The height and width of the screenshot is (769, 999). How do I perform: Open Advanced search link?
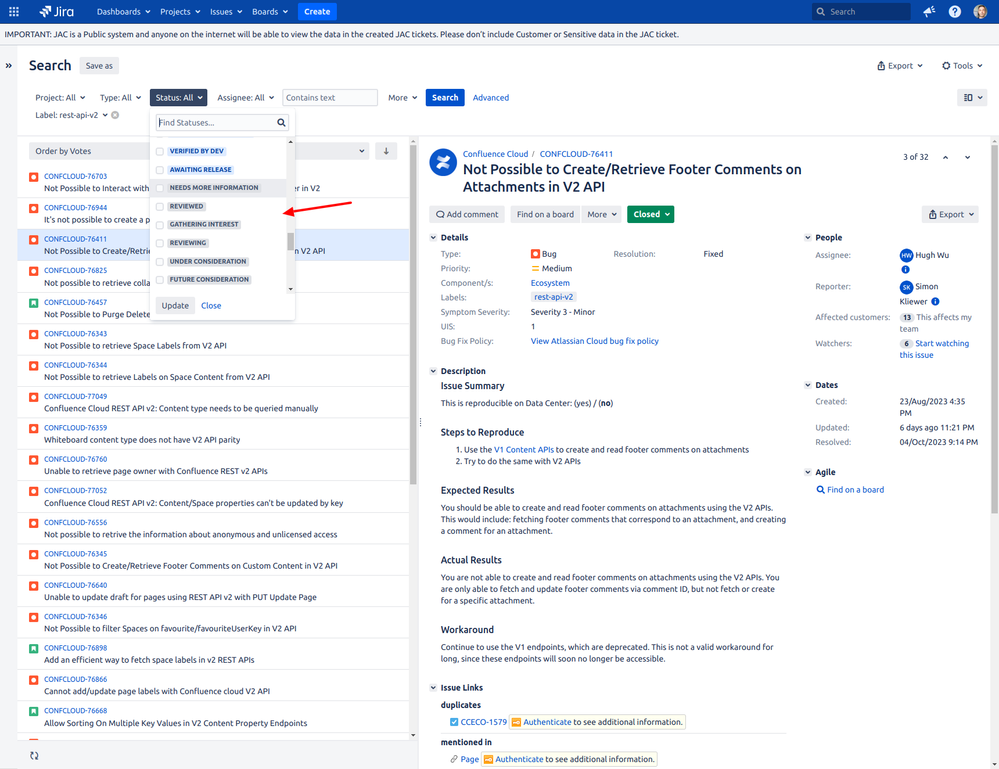491,97
